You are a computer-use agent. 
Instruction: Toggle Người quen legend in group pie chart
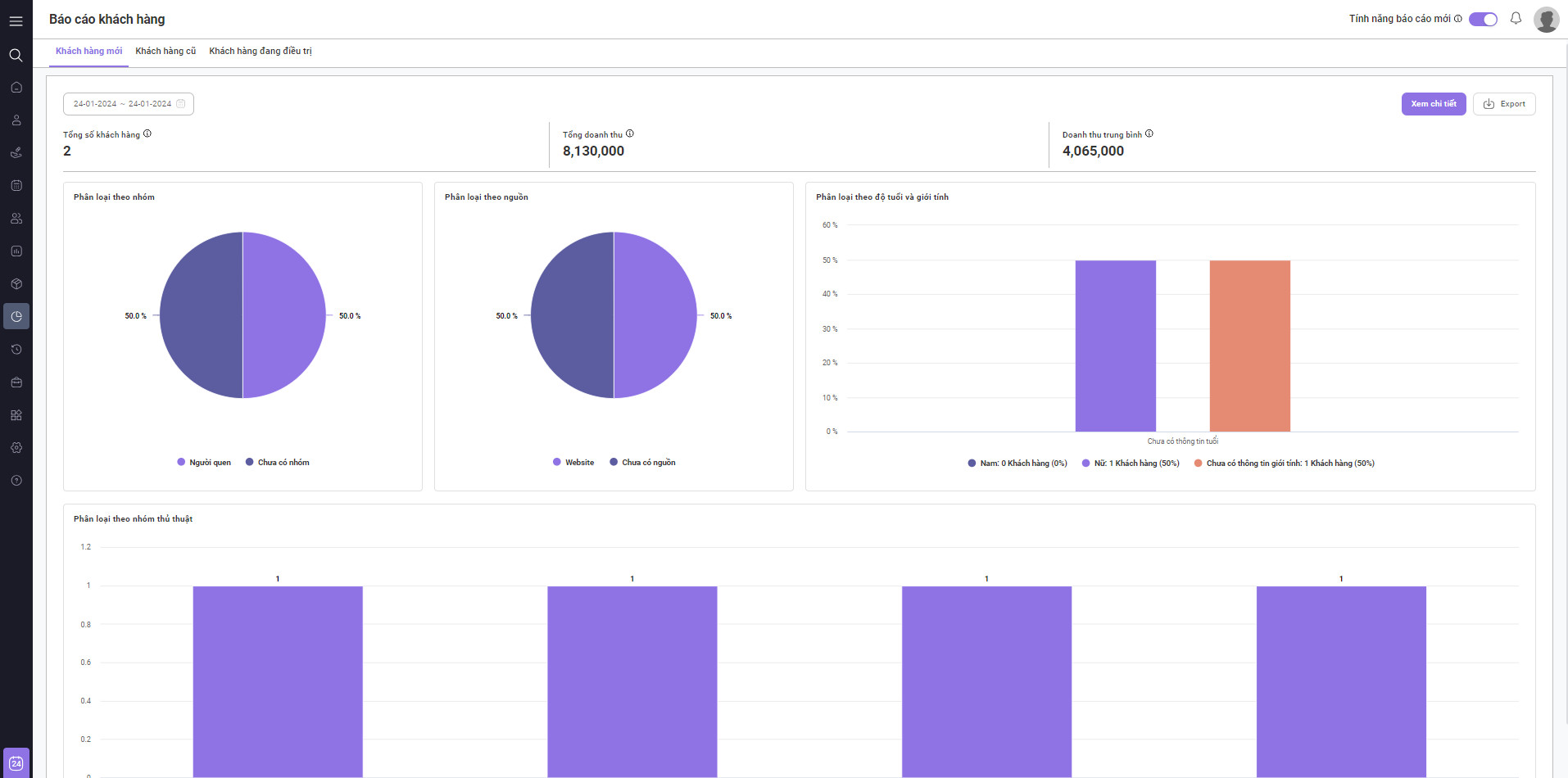pos(204,463)
